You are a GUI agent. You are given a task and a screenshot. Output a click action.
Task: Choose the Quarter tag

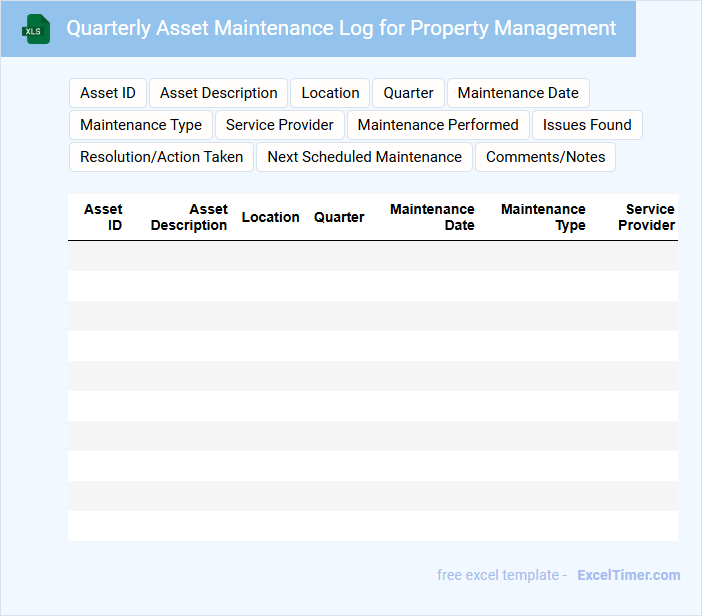(408, 93)
